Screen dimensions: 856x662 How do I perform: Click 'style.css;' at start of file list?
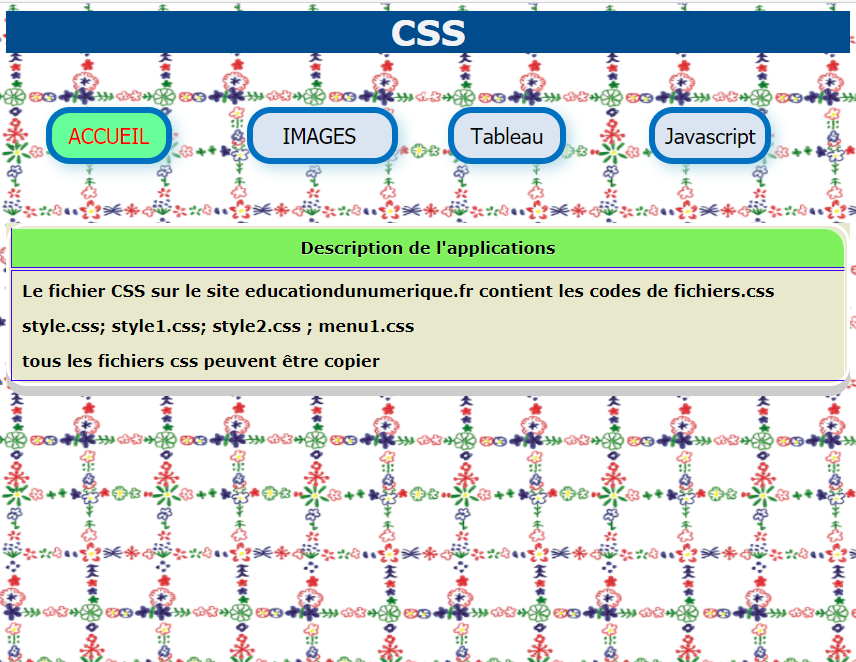click(64, 326)
